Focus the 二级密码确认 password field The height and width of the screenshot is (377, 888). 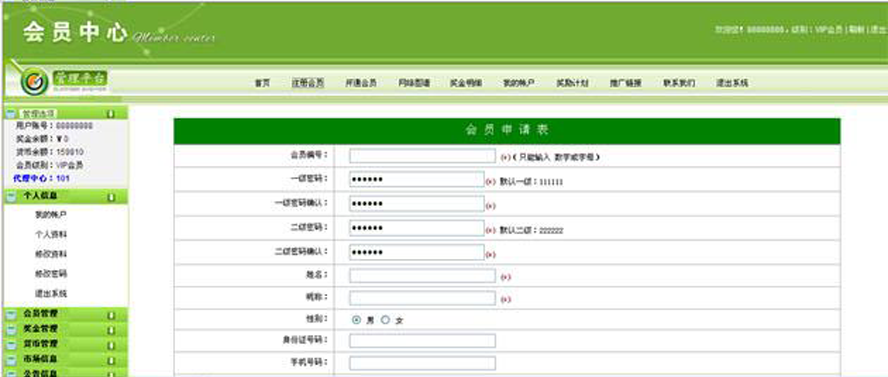(417, 252)
